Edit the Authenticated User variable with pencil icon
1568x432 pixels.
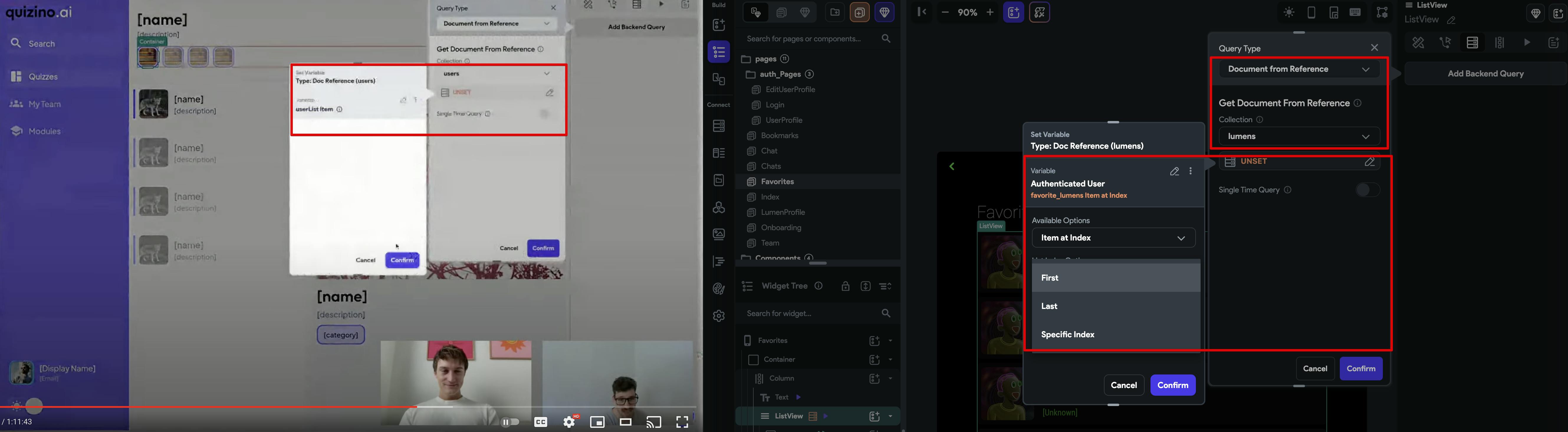coord(1175,172)
